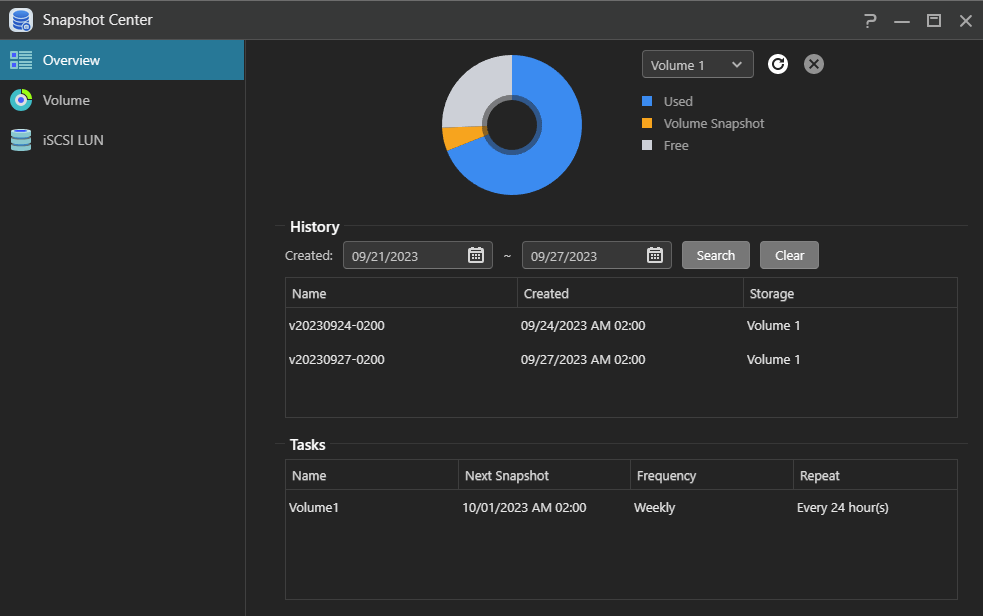
Task: Open calendar for the 09/21/2023 start date
Action: [x=476, y=255]
